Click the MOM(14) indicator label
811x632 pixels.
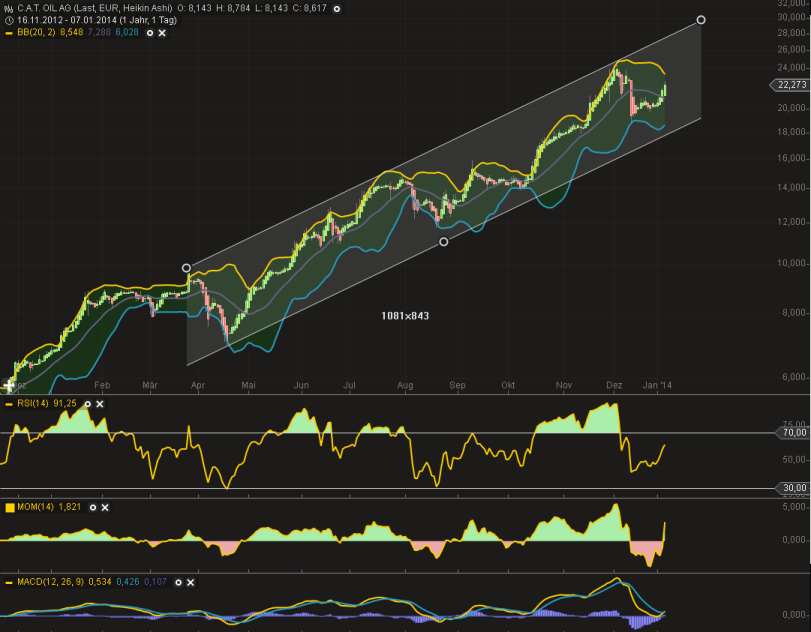point(35,507)
